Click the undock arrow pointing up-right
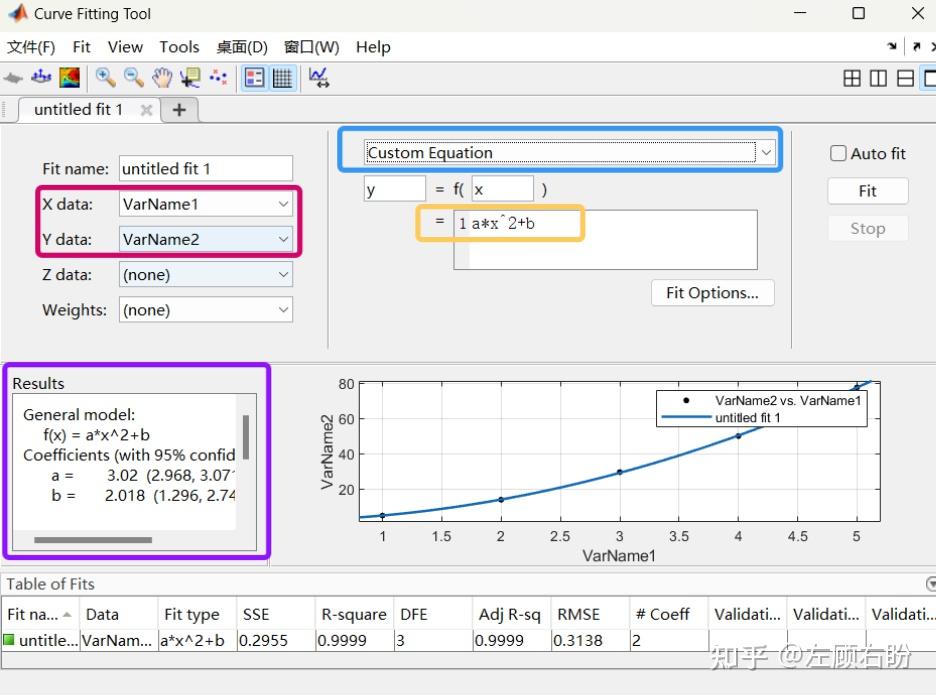Screen dimensions: 936x695 coord(917,47)
